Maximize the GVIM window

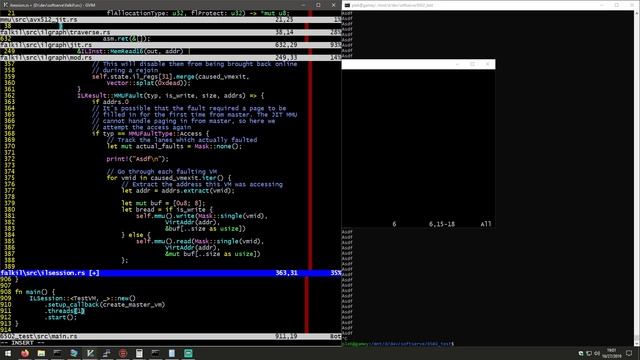[x=318, y=5]
